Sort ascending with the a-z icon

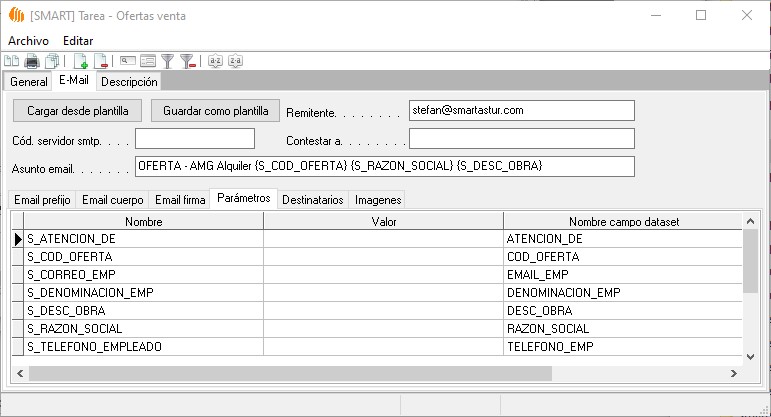(x=215, y=62)
